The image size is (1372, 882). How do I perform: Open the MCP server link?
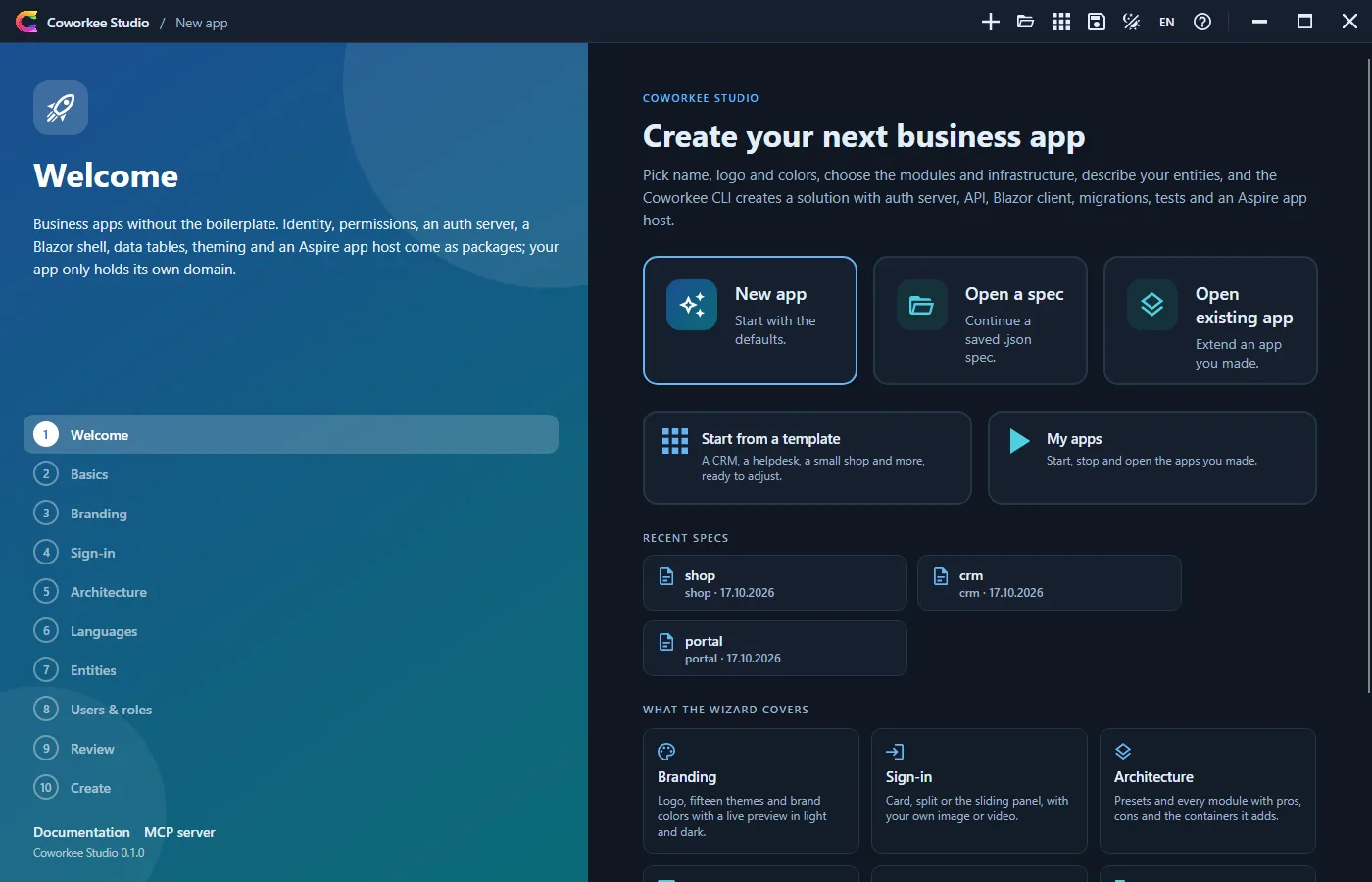point(179,832)
